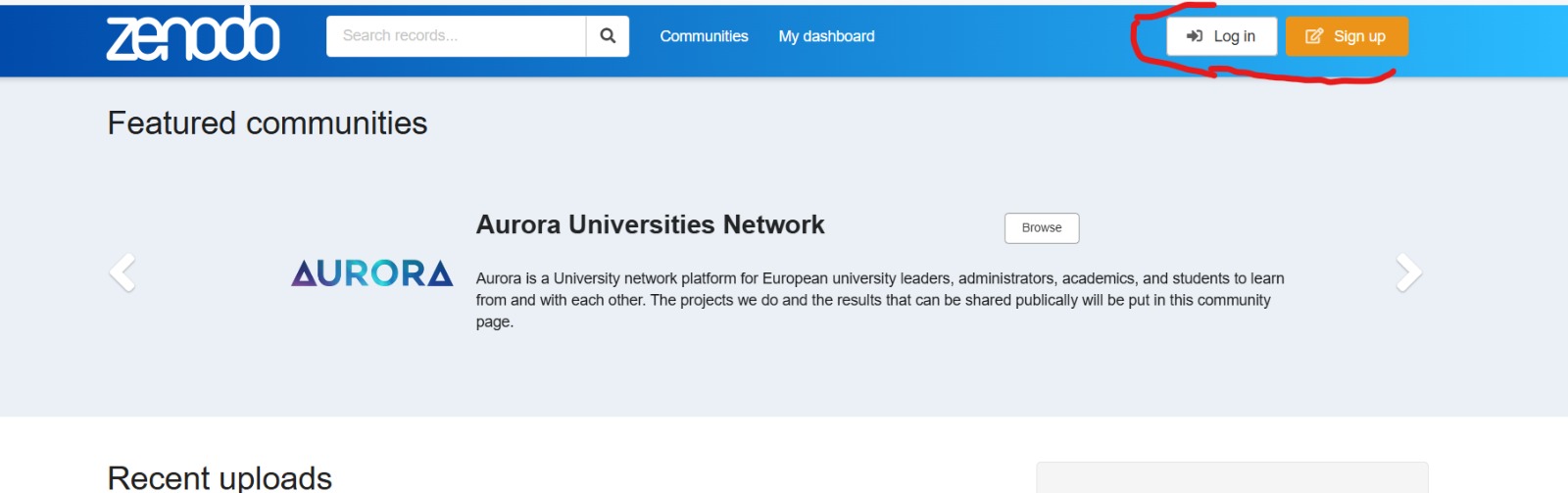This screenshot has height=493, width=1568.
Task: Click the Log in arrow icon
Action: pyautogui.click(x=1194, y=36)
